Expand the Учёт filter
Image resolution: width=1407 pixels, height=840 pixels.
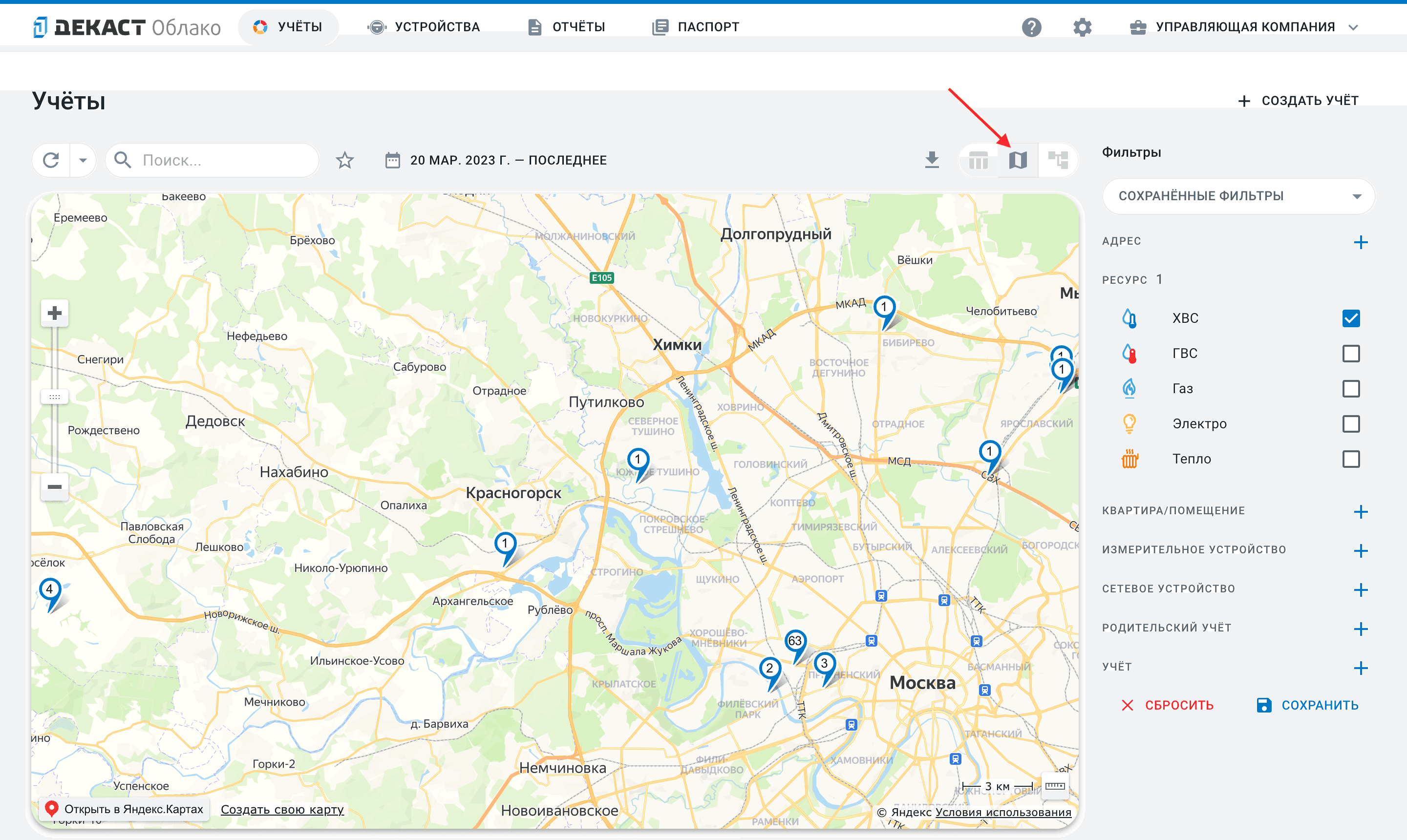tap(1361, 668)
